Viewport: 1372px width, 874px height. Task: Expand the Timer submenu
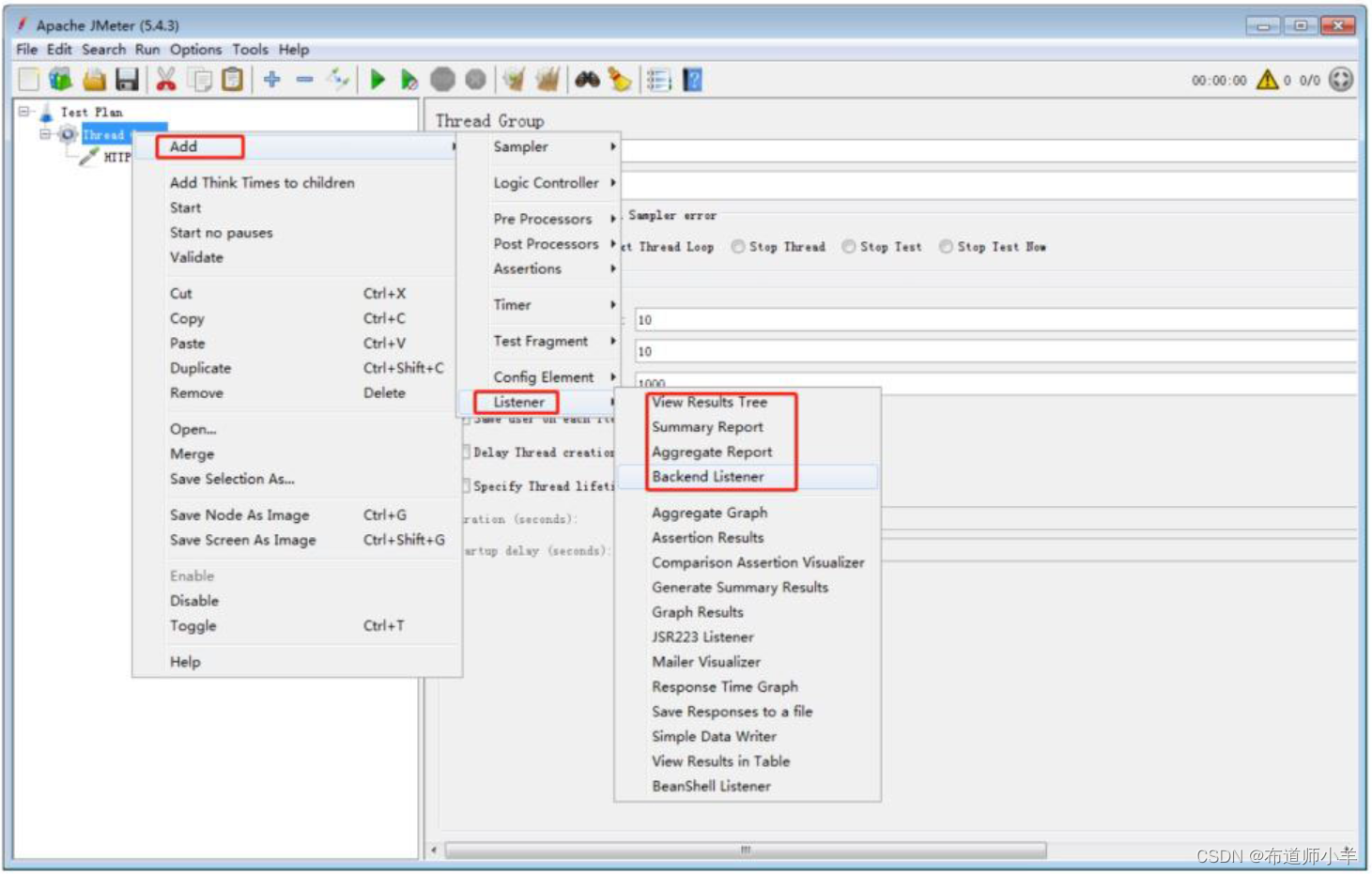pyautogui.click(x=538, y=305)
